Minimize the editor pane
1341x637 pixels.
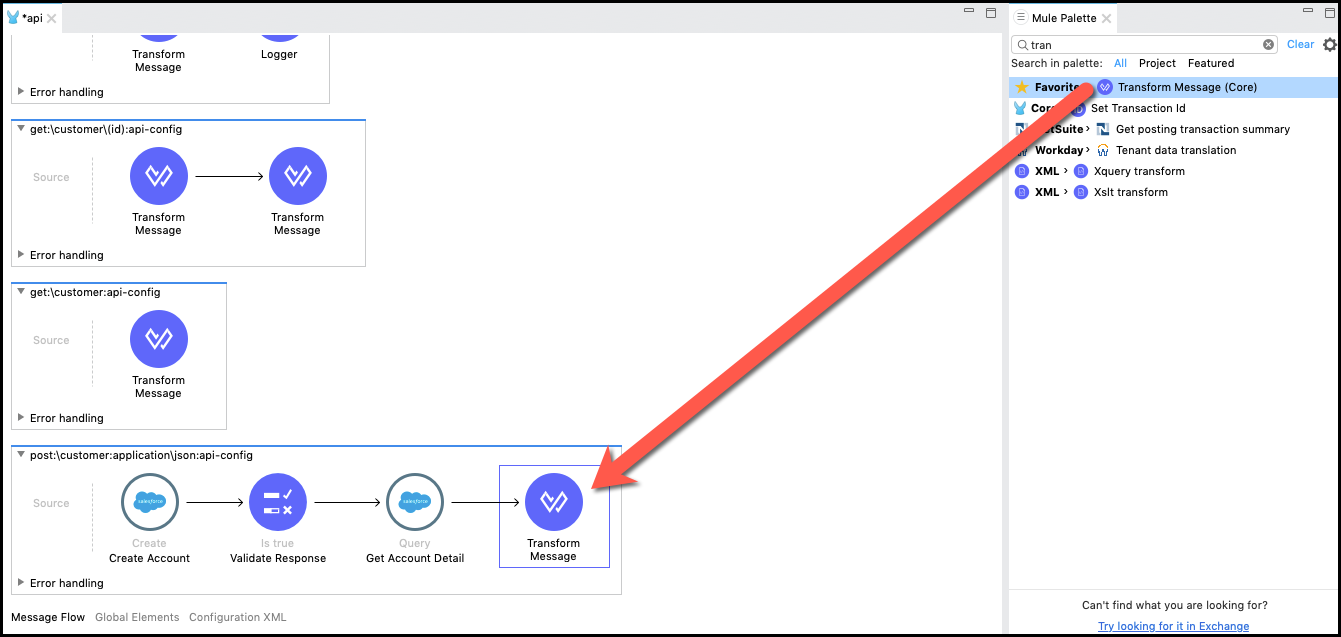pos(969,12)
